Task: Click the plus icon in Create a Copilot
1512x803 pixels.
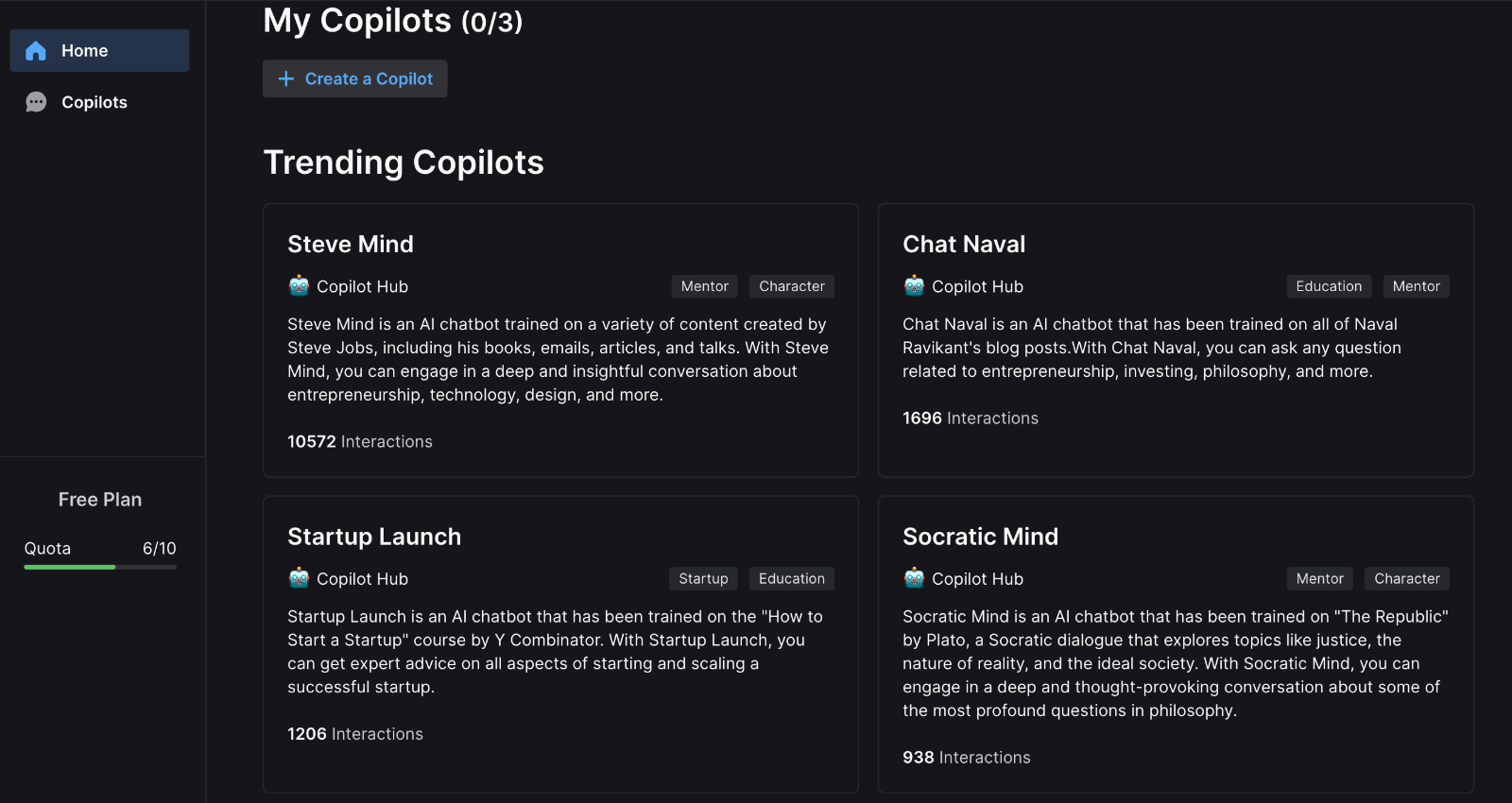Action: pos(285,78)
